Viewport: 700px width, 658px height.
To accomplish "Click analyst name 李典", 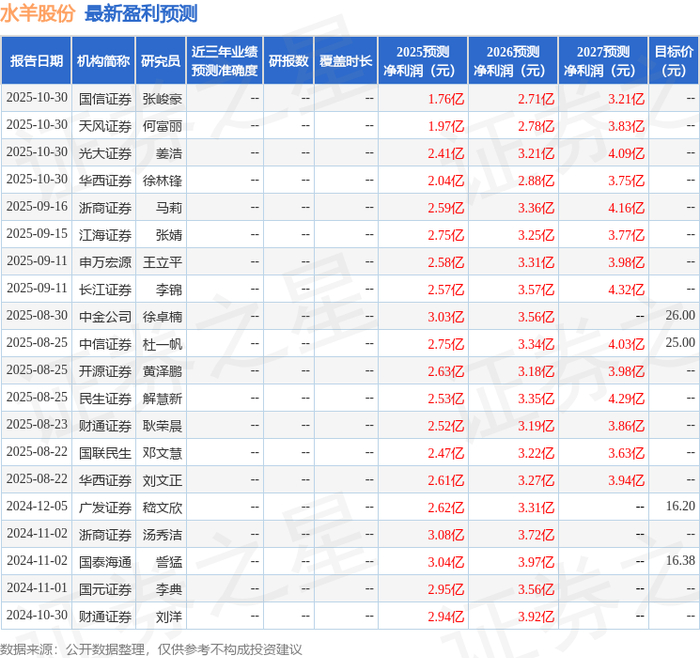I will point(169,590).
